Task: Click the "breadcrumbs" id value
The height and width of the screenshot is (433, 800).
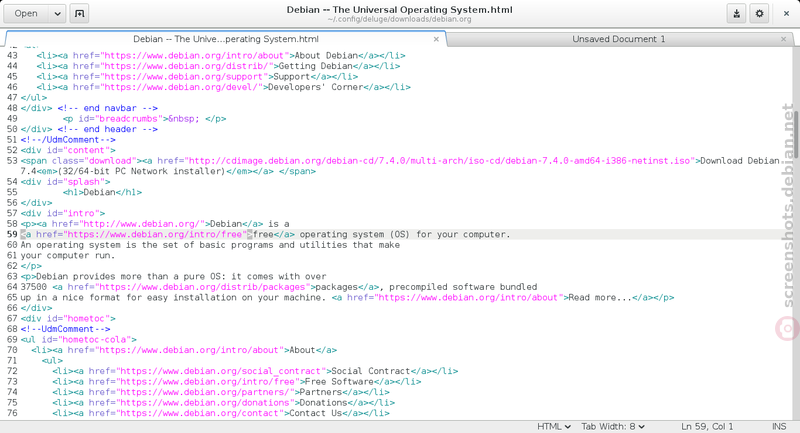Action: 129,119
